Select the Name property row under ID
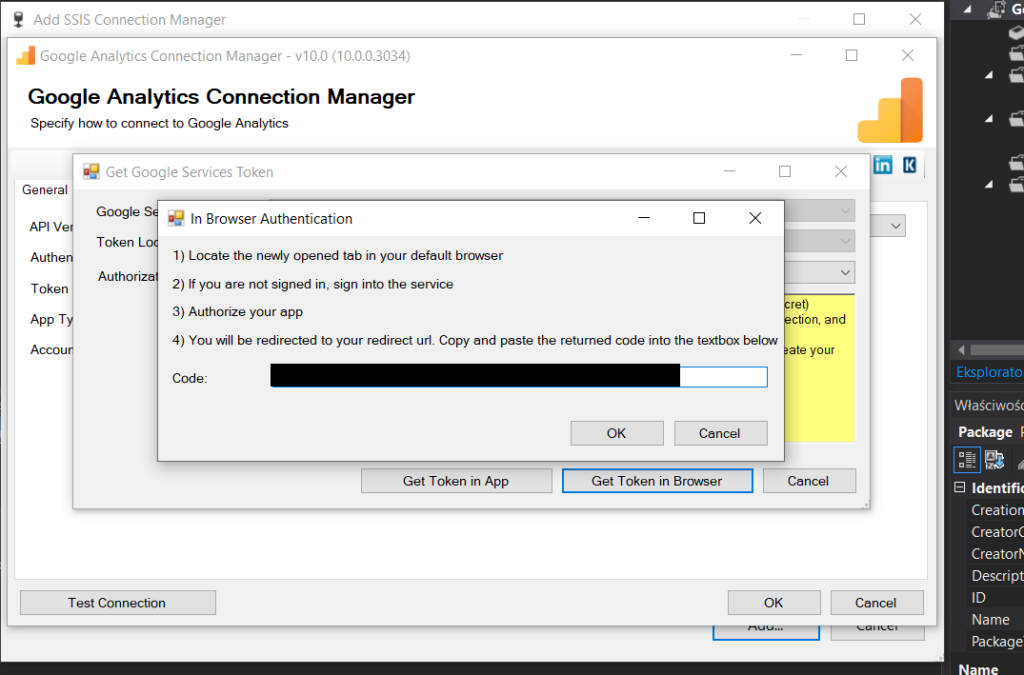Viewport: 1024px width, 675px height. pos(995,620)
